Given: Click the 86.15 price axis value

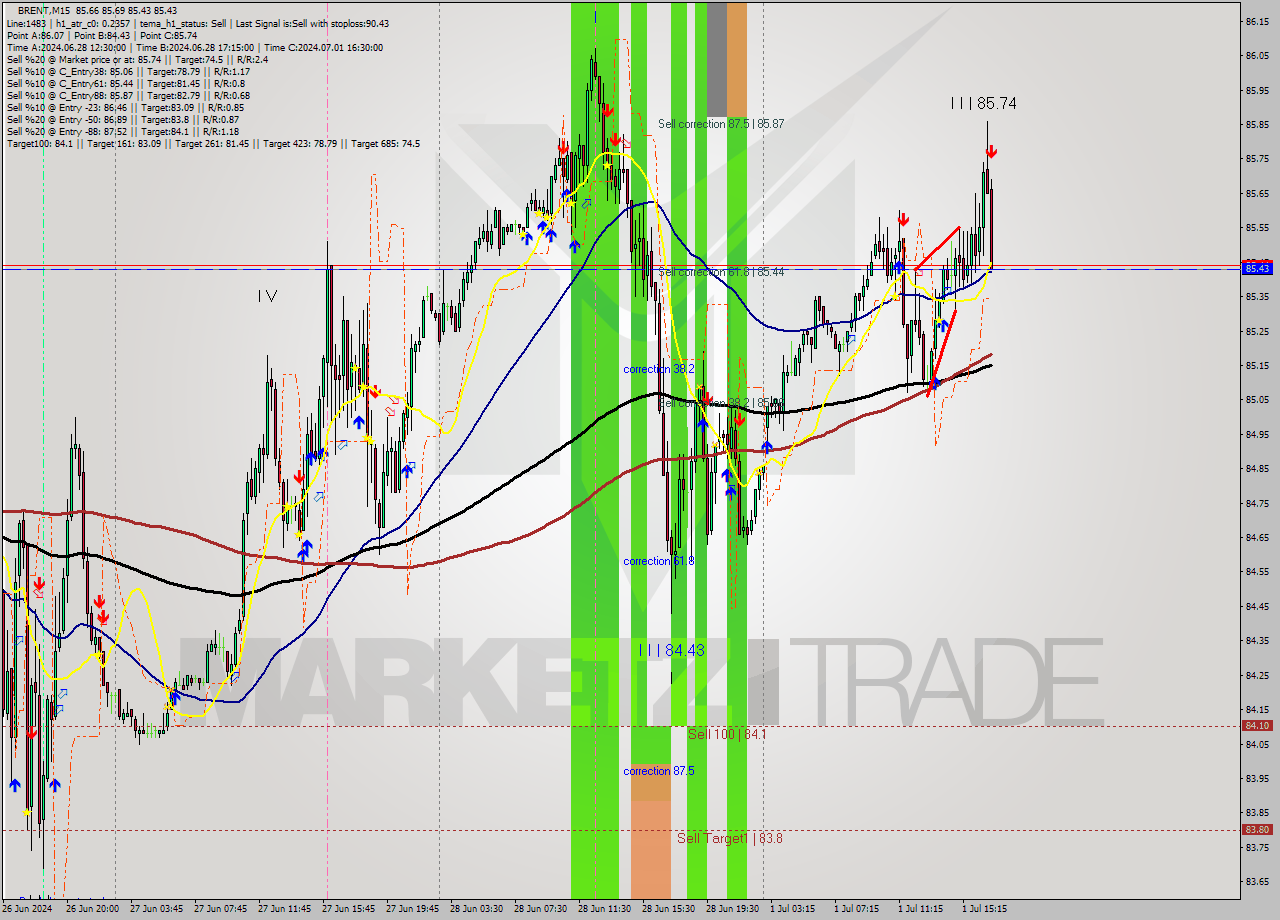Looking at the screenshot, I should coord(1257,21).
